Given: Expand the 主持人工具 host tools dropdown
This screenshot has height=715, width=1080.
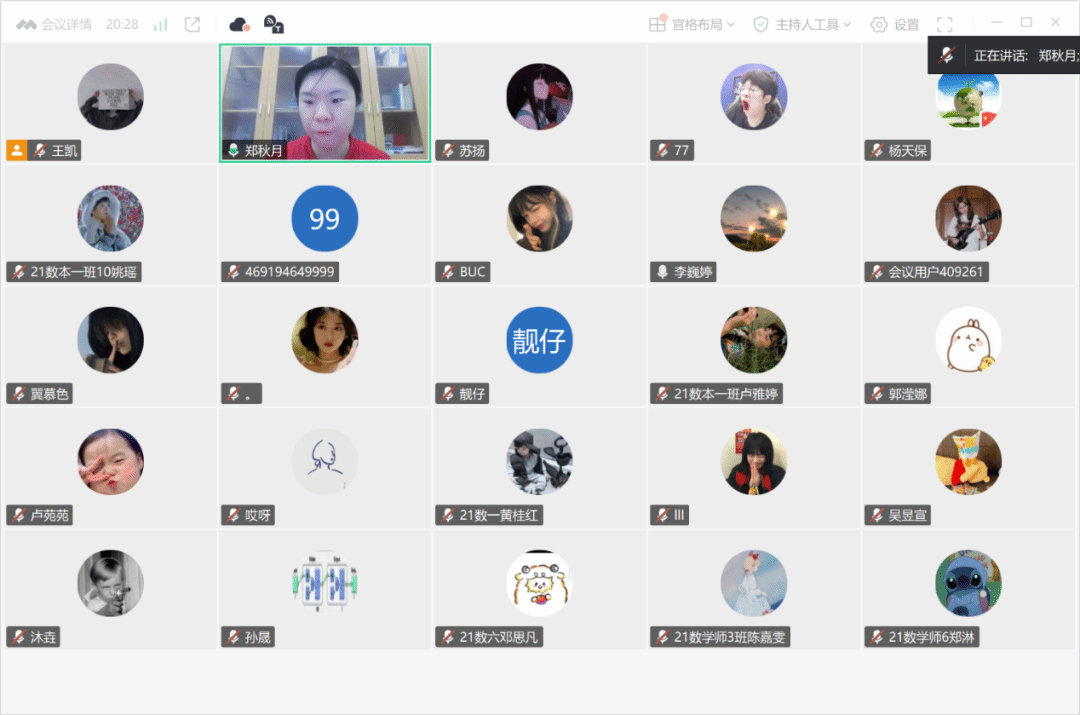Looking at the screenshot, I should (x=803, y=24).
